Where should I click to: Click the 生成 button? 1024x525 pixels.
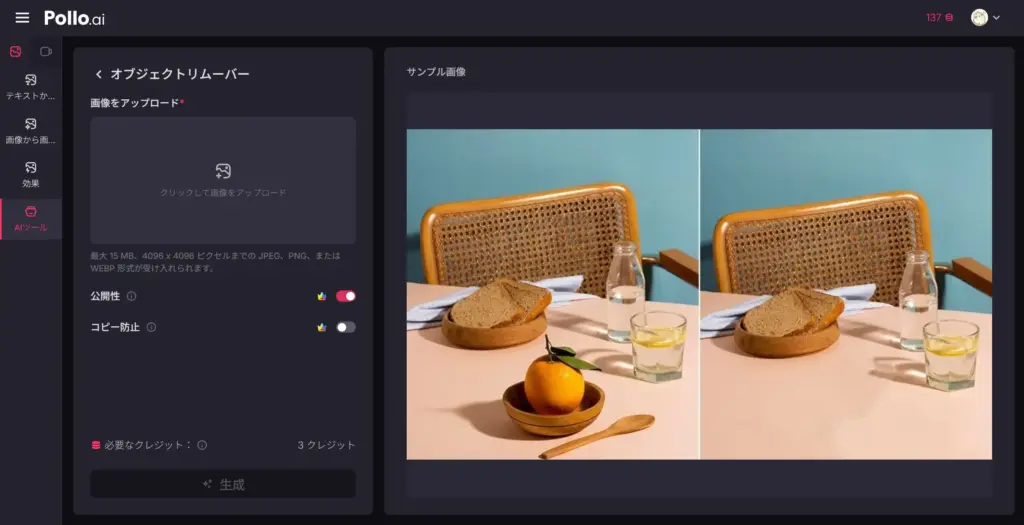point(223,484)
